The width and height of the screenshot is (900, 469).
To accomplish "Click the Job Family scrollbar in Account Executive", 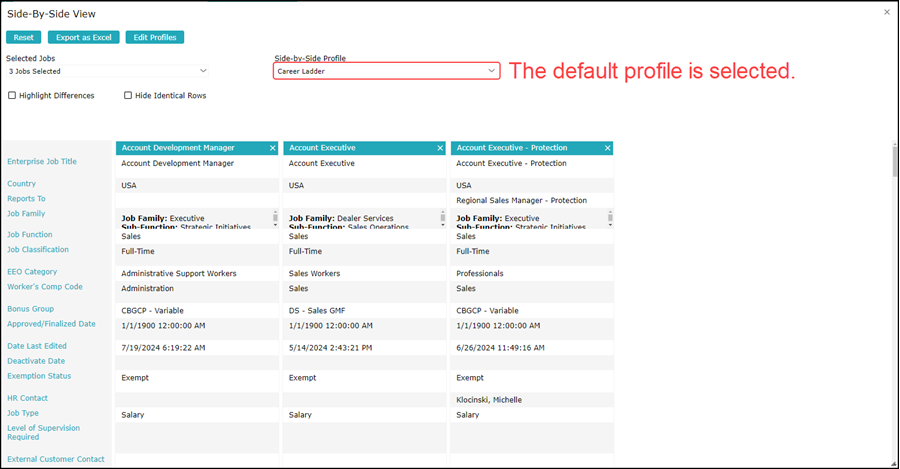I will [x=443, y=218].
